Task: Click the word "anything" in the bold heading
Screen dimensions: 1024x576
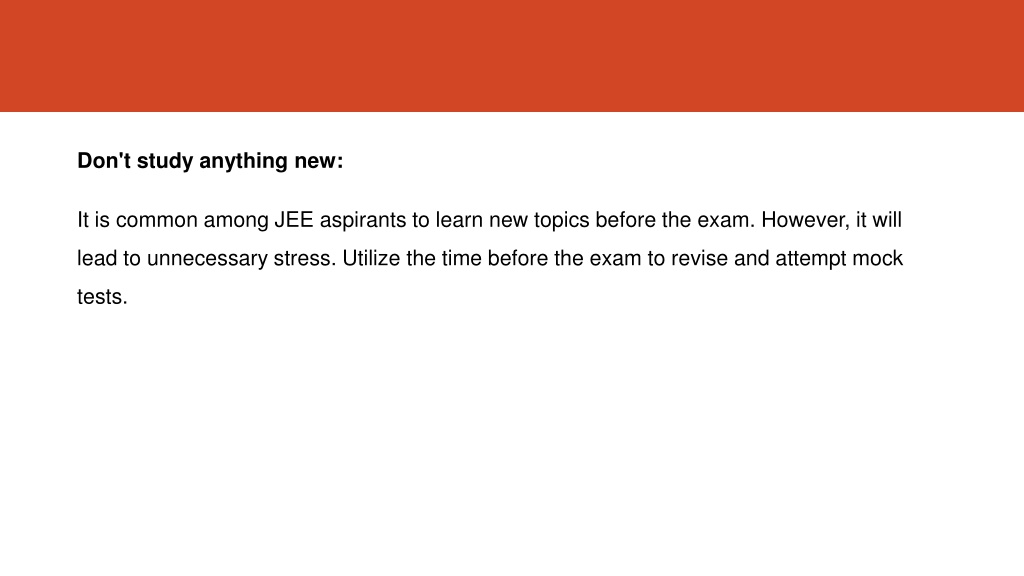Action: click(x=243, y=161)
